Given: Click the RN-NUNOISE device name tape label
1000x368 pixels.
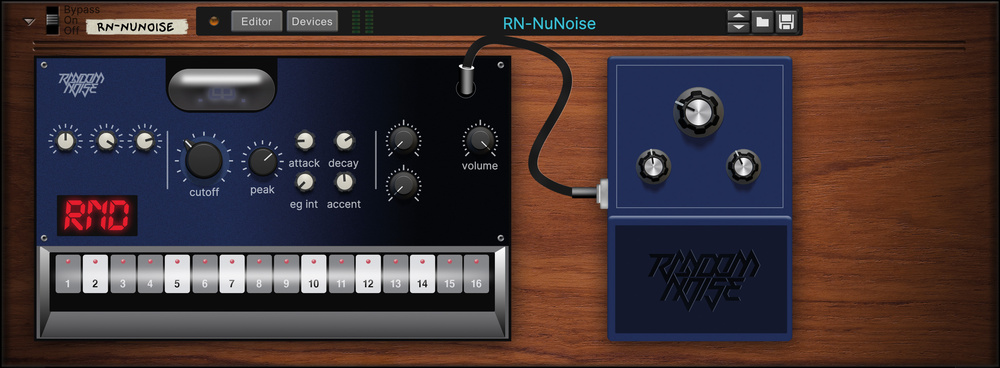Looking at the screenshot, I should tap(136, 27).
